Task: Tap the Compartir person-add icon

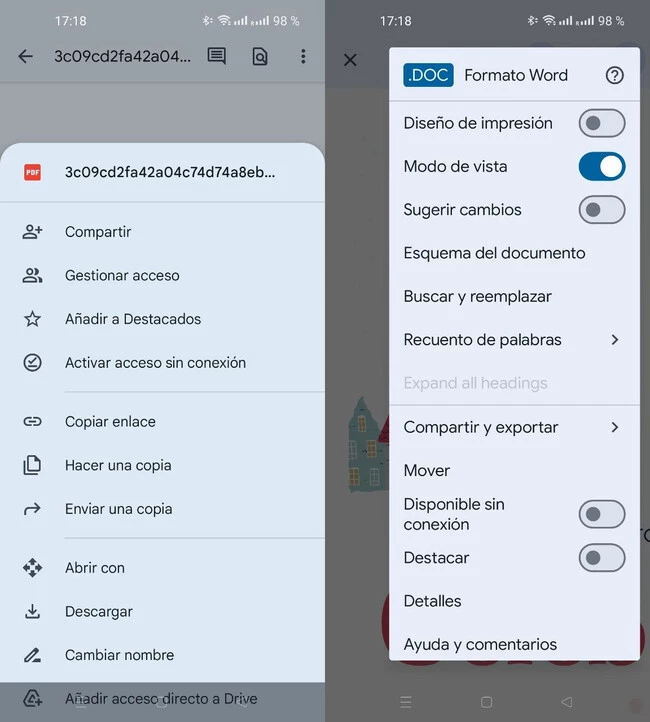Action: coord(33,232)
